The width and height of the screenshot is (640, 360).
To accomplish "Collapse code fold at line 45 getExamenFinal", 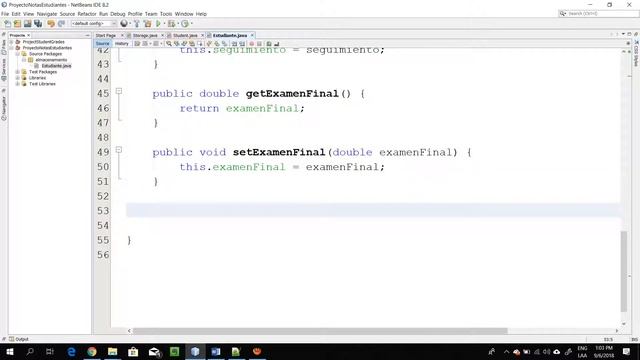I will click(119, 91).
